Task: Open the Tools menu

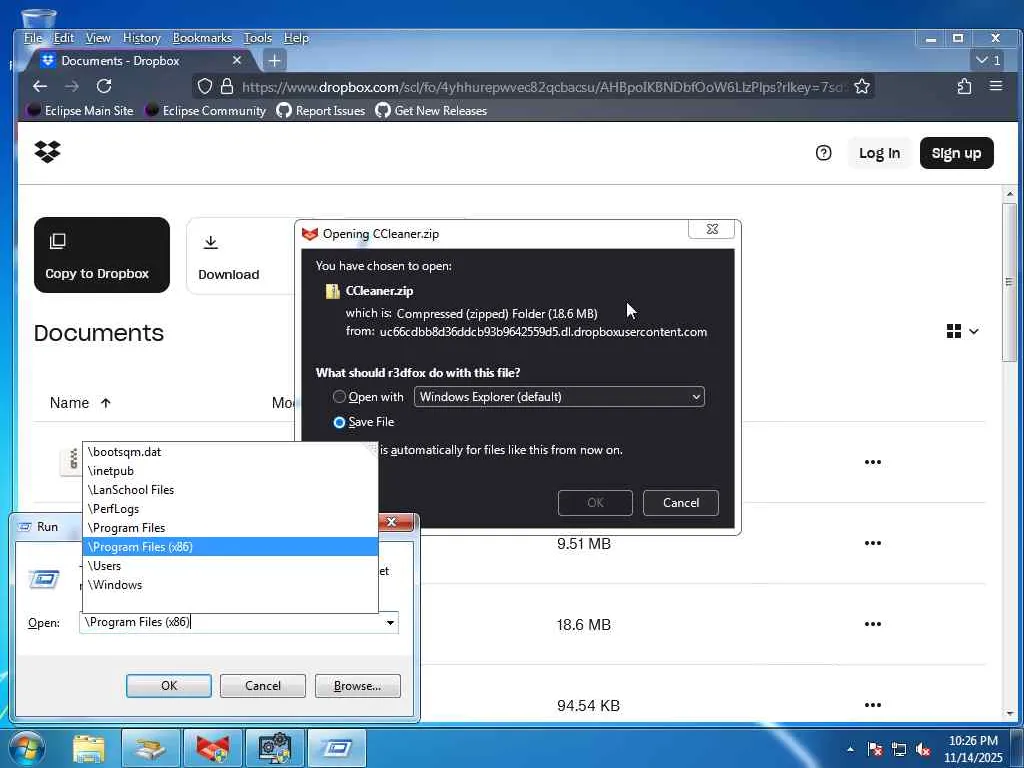Action: 257,38
